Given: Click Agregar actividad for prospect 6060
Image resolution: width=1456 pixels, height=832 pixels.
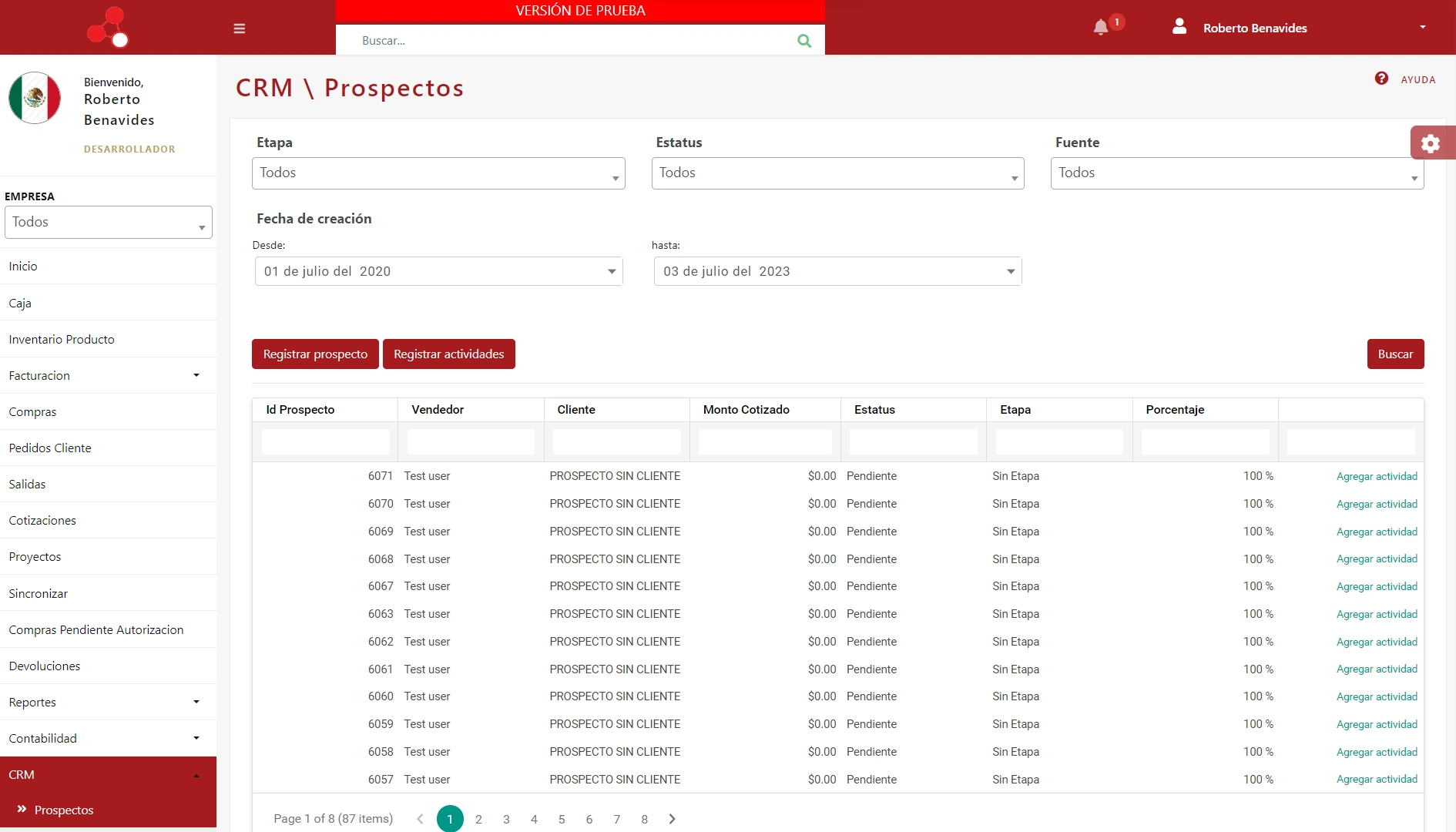Looking at the screenshot, I should pyautogui.click(x=1377, y=696).
